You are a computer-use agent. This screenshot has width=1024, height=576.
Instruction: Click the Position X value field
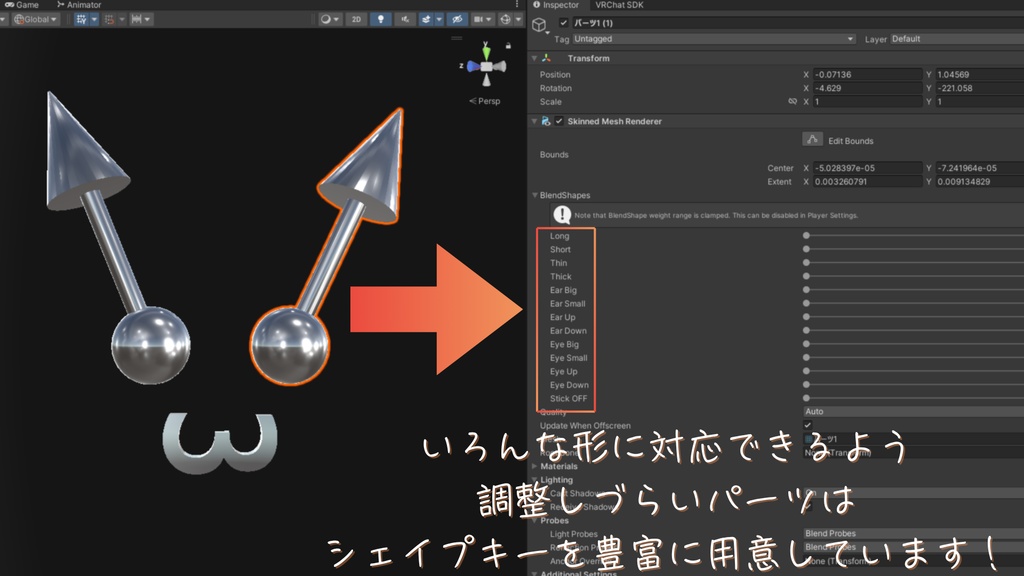coord(867,74)
